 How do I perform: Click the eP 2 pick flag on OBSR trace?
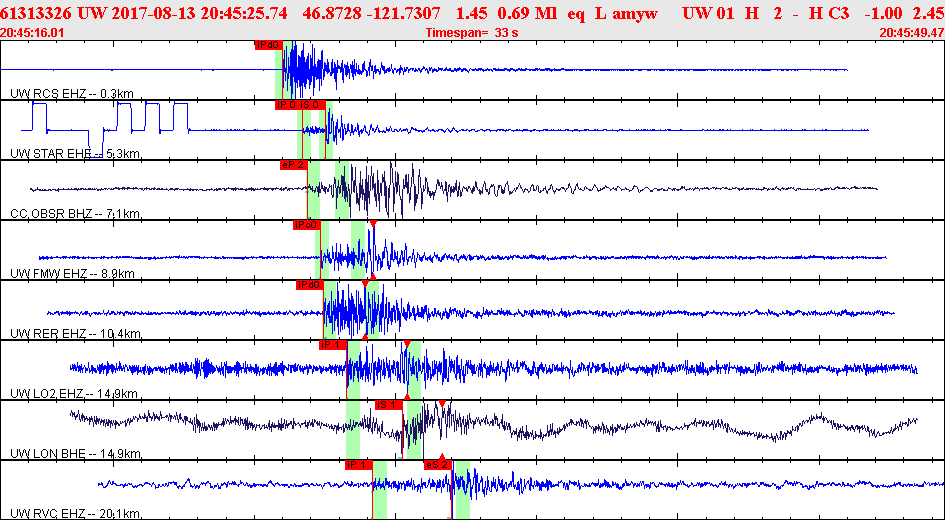tap(293, 165)
